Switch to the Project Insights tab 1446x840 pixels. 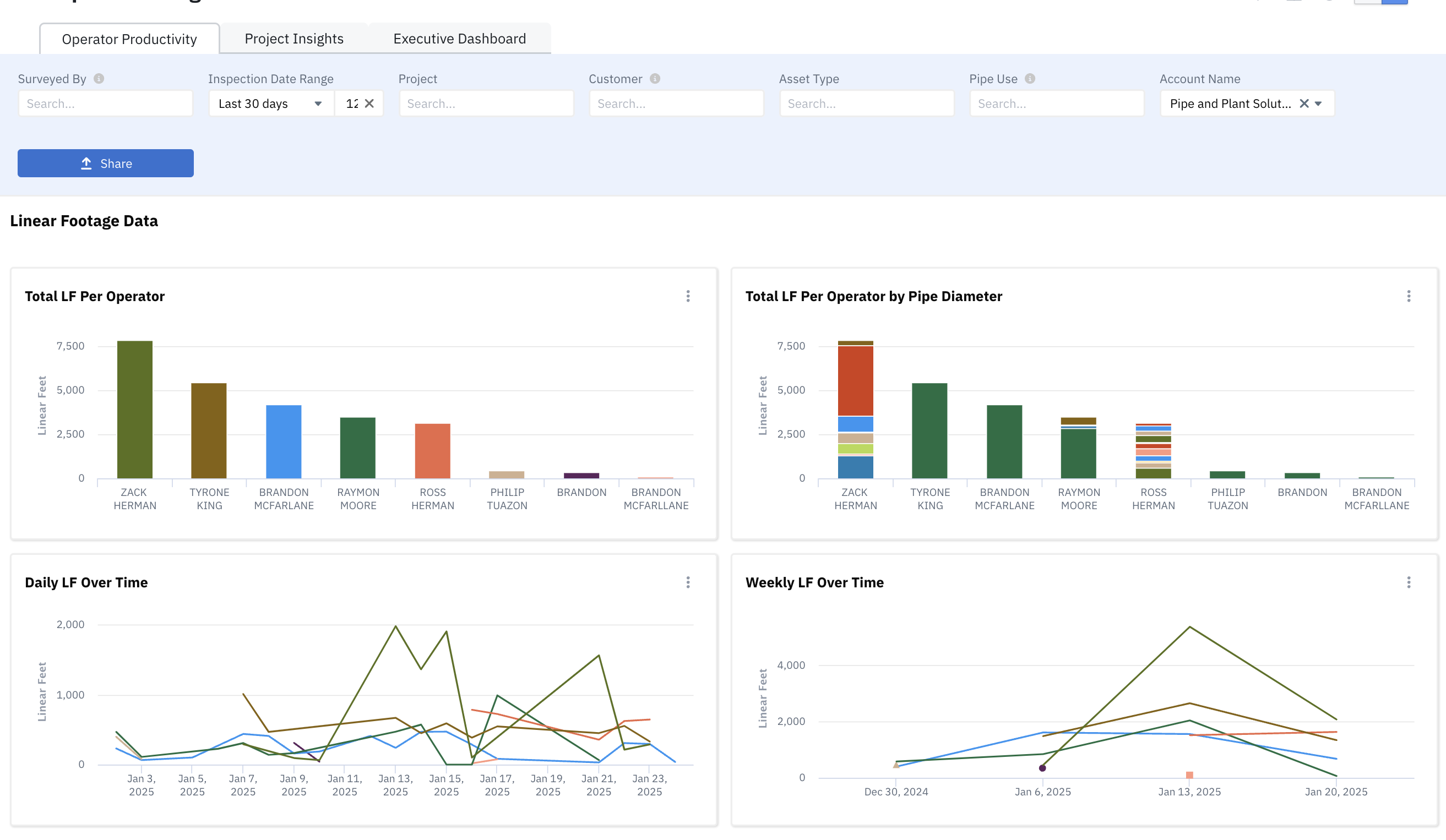coord(294,39)
